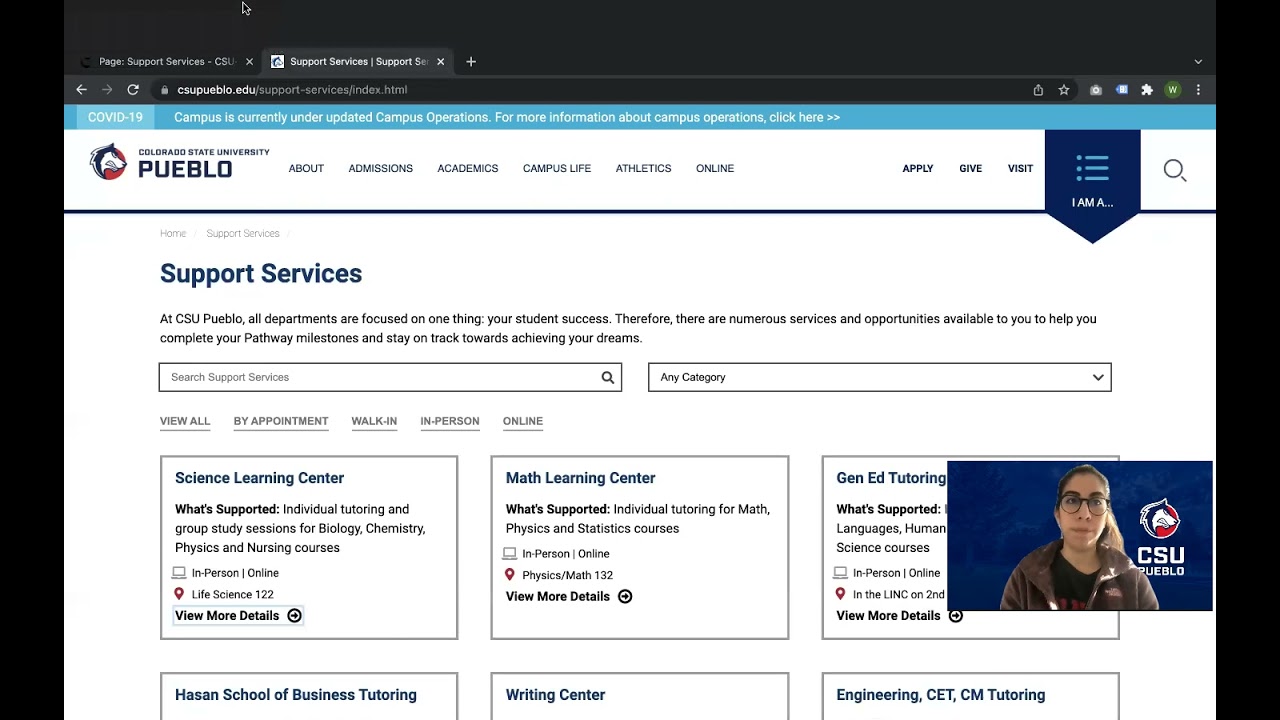Switch to 'Page: Support Services' browser tab
This screenshot has height=720, width=1280.
coord(167,61)
